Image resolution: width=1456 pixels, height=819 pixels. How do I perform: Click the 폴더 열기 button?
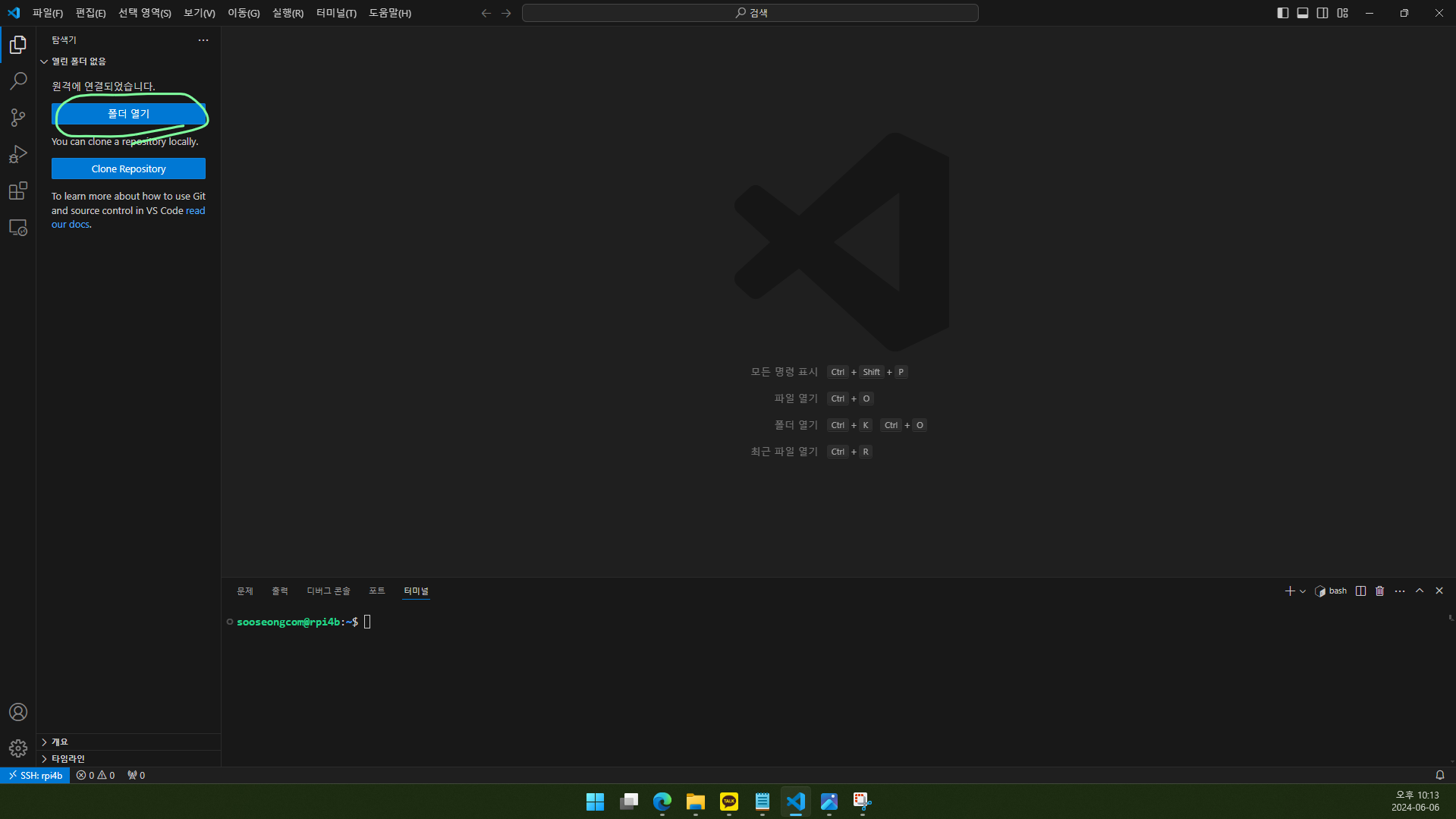coord(128,113)
